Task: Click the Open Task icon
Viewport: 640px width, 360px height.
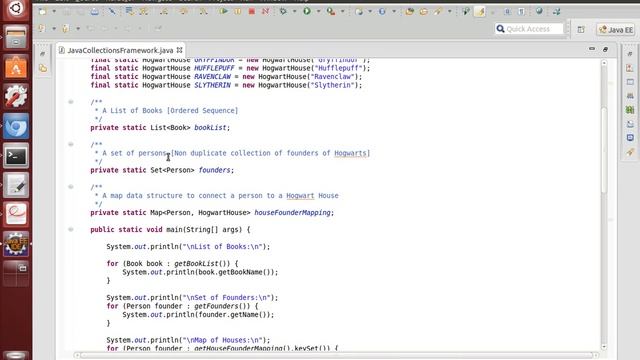Action: [423, 11]
